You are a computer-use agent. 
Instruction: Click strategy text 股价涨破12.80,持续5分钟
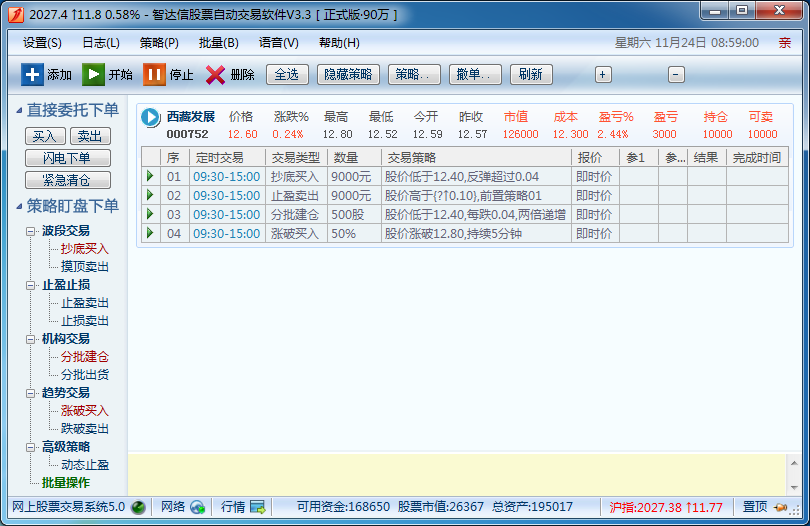[x=453, y=234]
